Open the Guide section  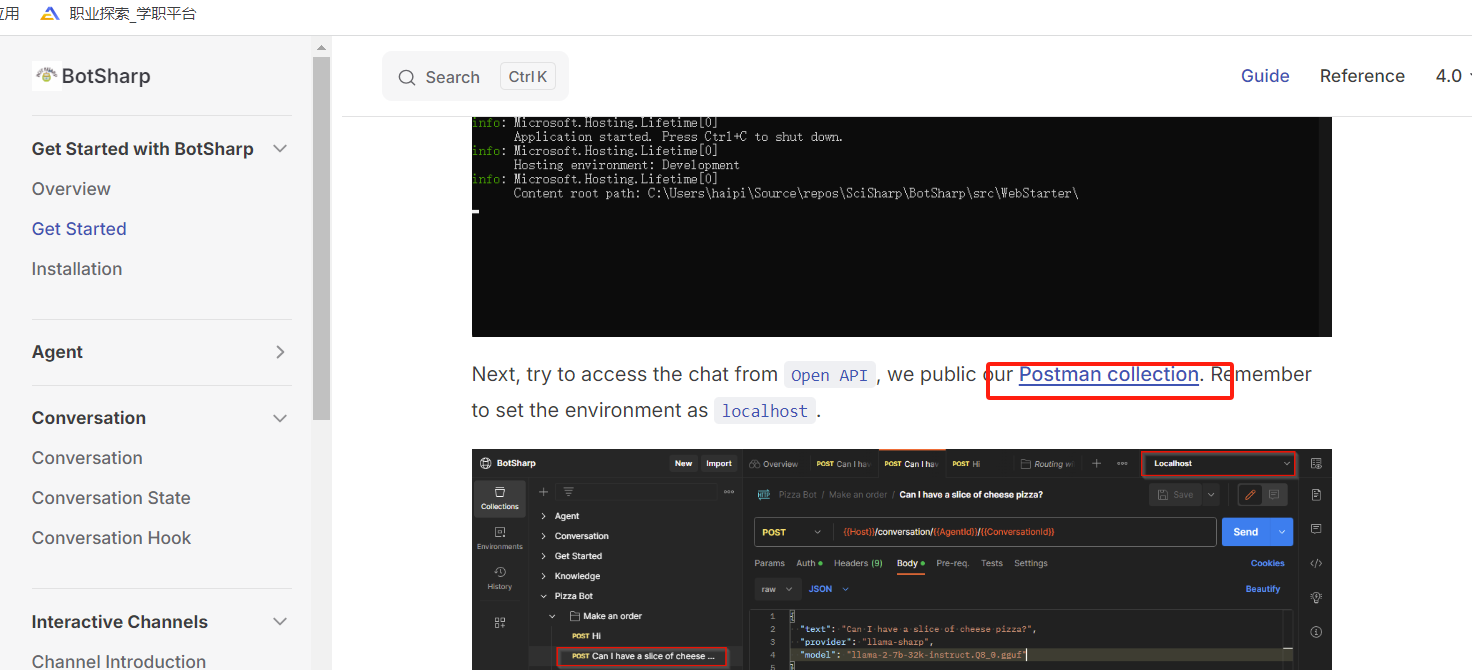[x=1265, y=76]
